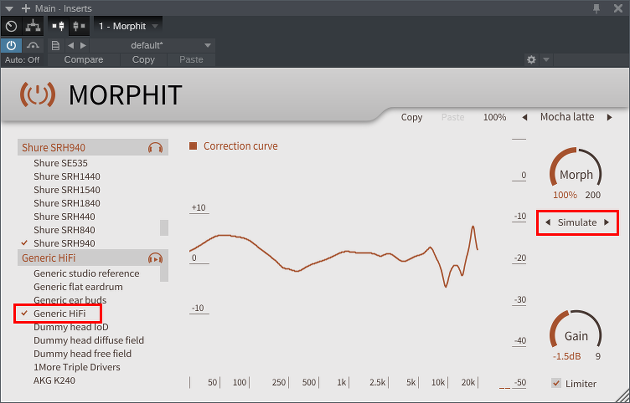Click the Simulate mode label
The image size is (630, 403).
577,223
